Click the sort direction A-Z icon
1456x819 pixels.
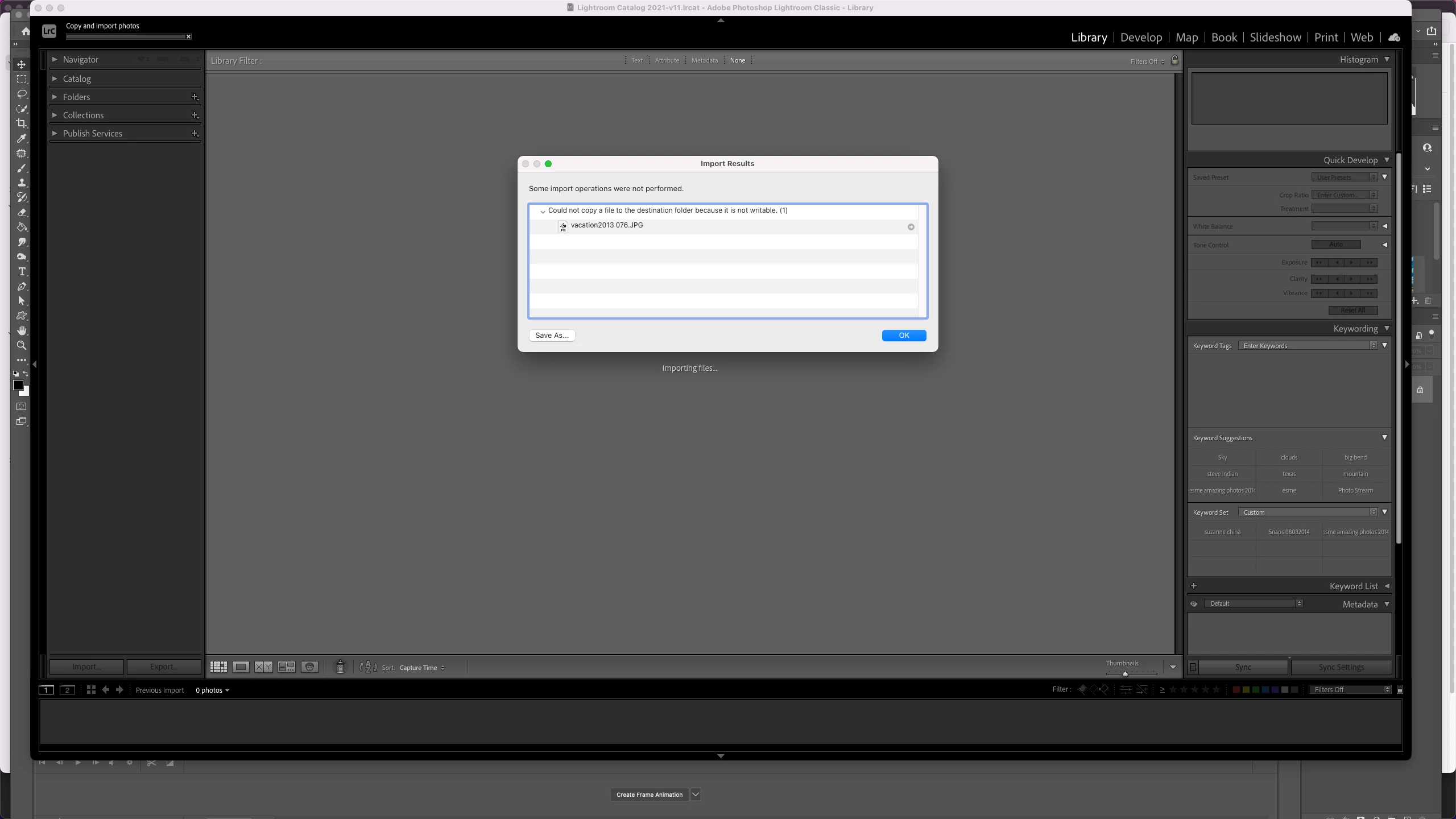click(x=368, y=667)
